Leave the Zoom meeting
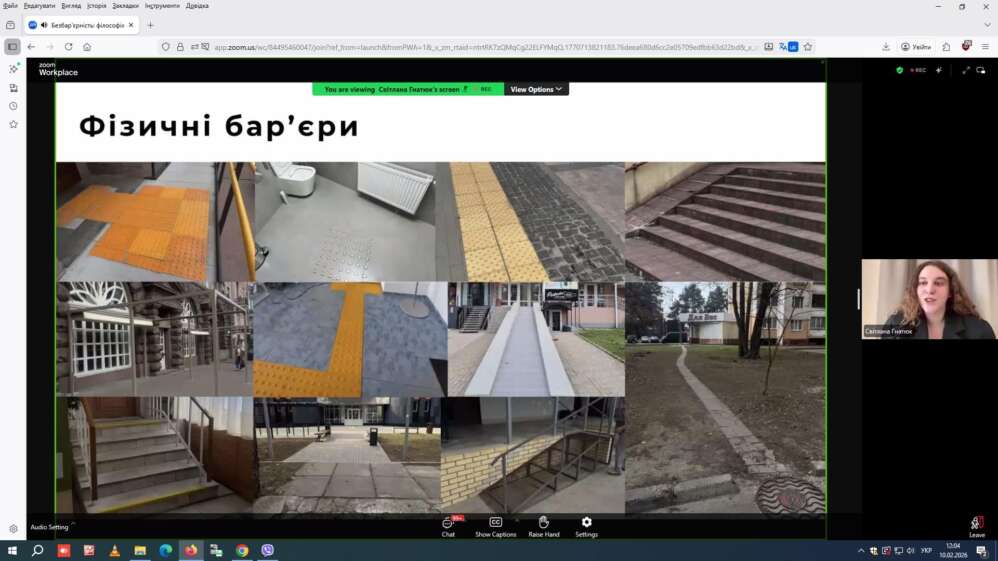 (x=976, y=527)
